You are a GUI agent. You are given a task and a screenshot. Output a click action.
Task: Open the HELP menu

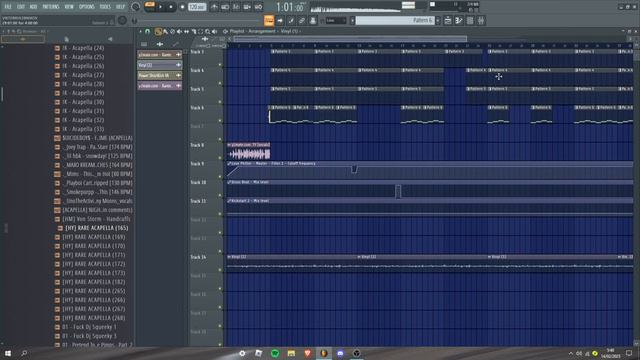120,7
